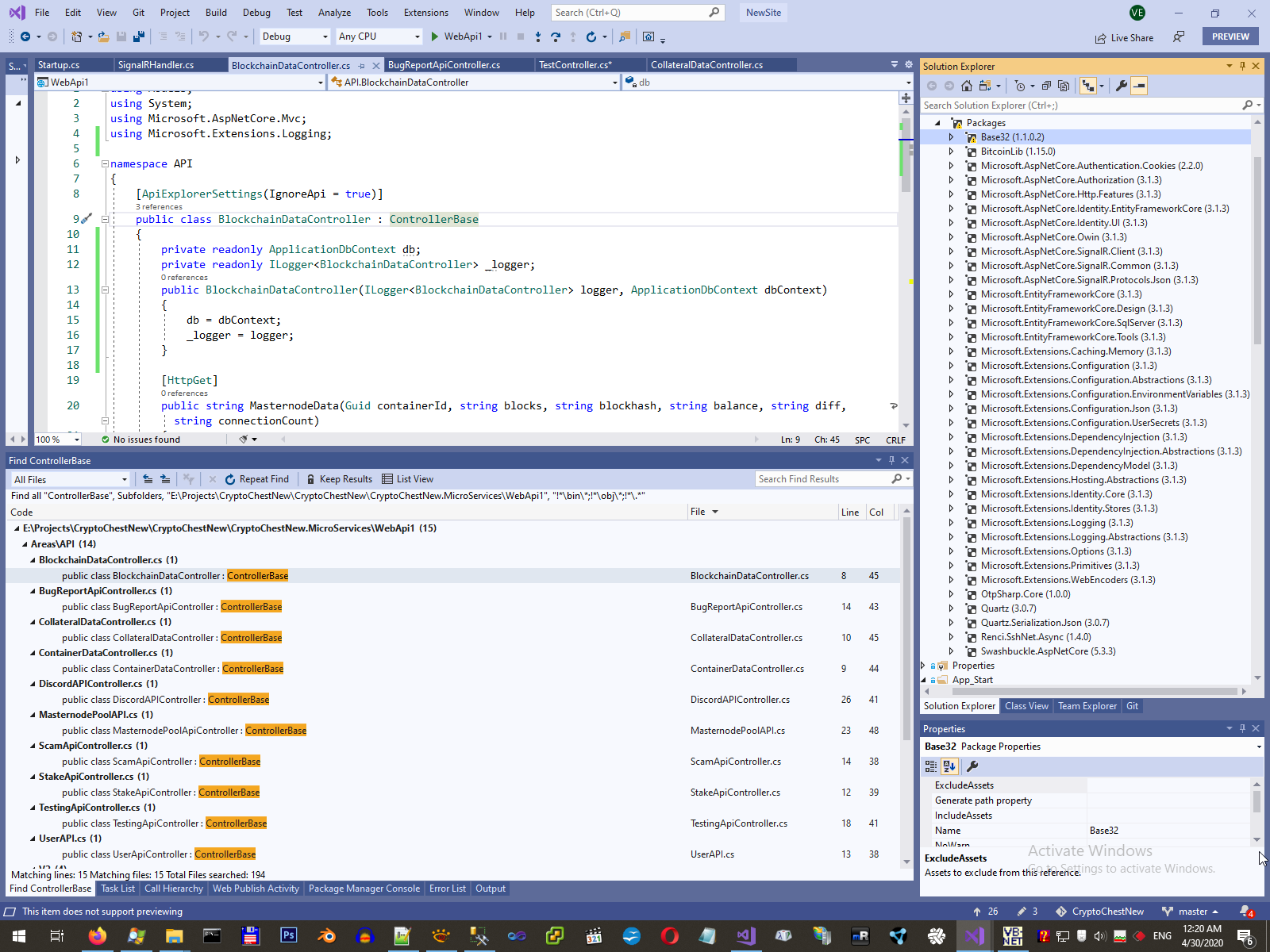Start debugging with the green play arrow
This screenshot has width=1270, height=952.
tap(434, 36)
